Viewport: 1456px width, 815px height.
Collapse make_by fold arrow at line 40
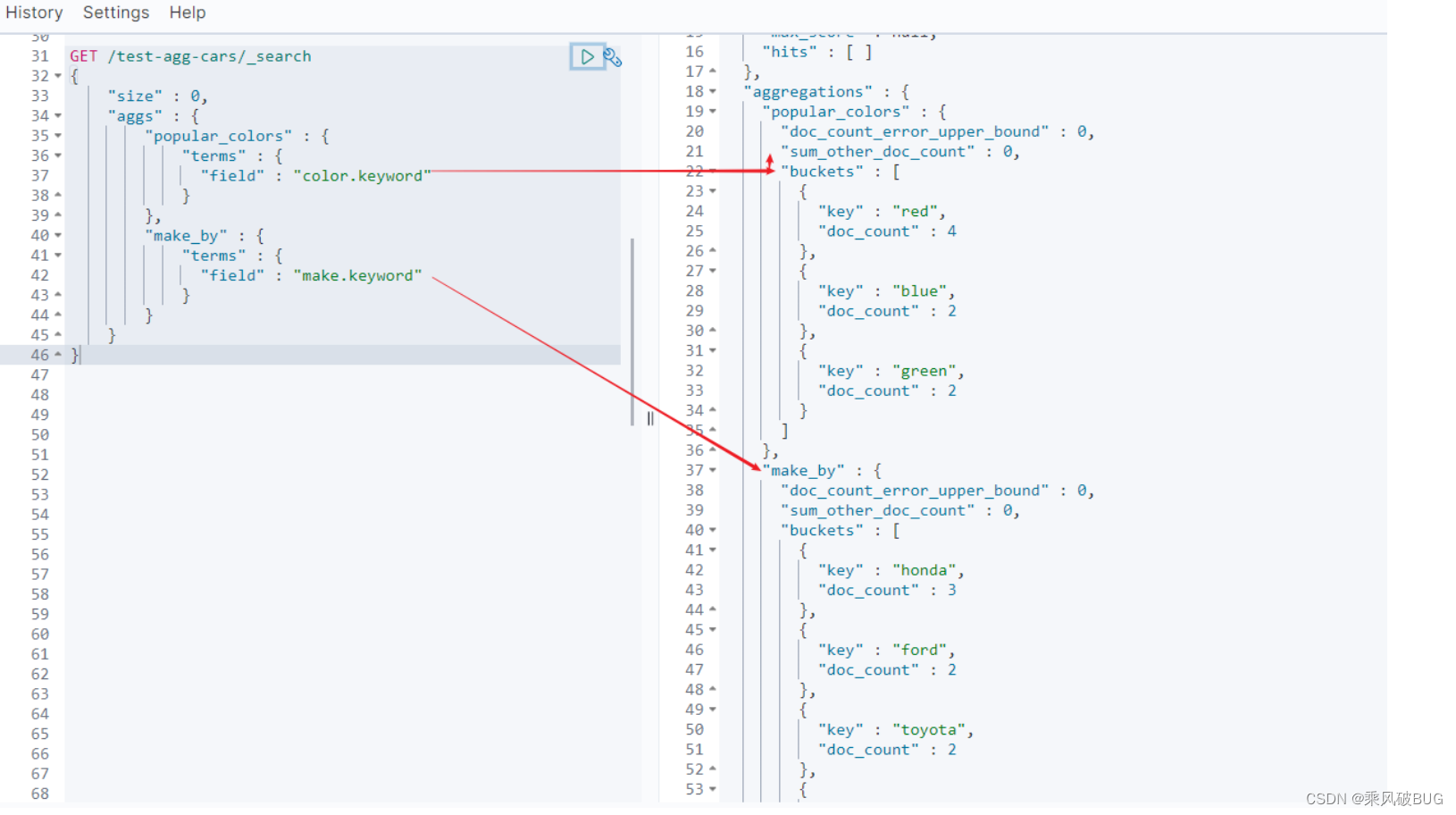pos(58,236)
